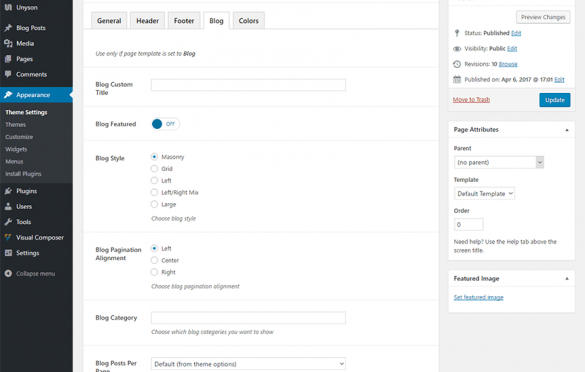585x372 pixels.
Task: Open Themes submenu item
Action: point(16,125)
